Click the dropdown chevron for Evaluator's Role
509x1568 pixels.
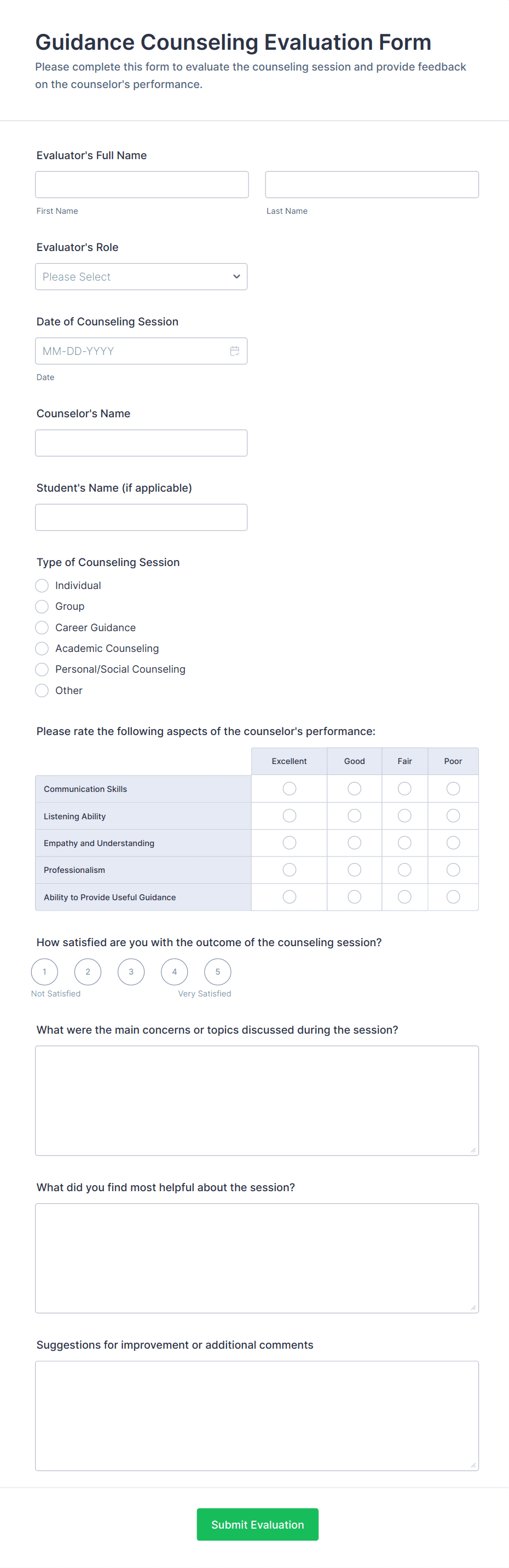pyautogui.click(x=236, y=276)
